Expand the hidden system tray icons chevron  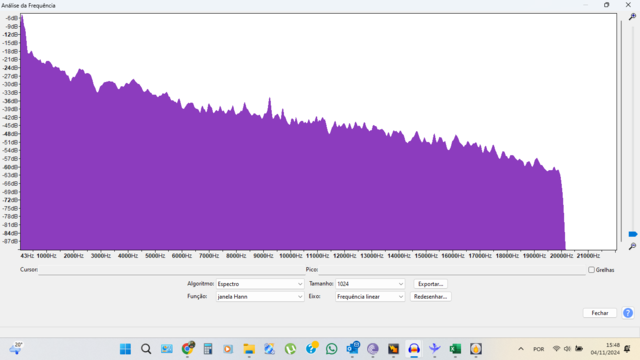(x=521, y=349)
